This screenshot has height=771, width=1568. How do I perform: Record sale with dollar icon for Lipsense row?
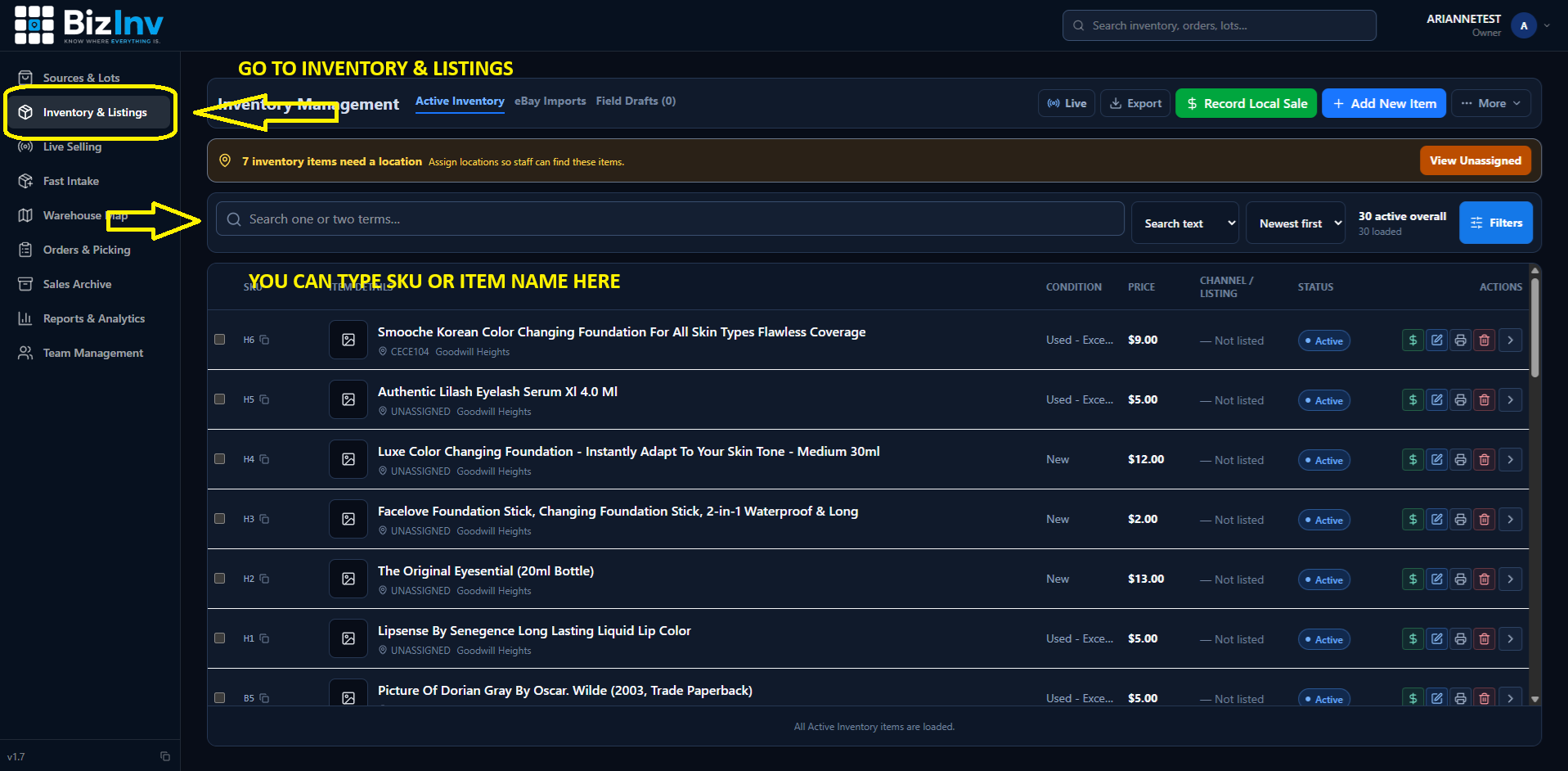tap(1413, 638)
